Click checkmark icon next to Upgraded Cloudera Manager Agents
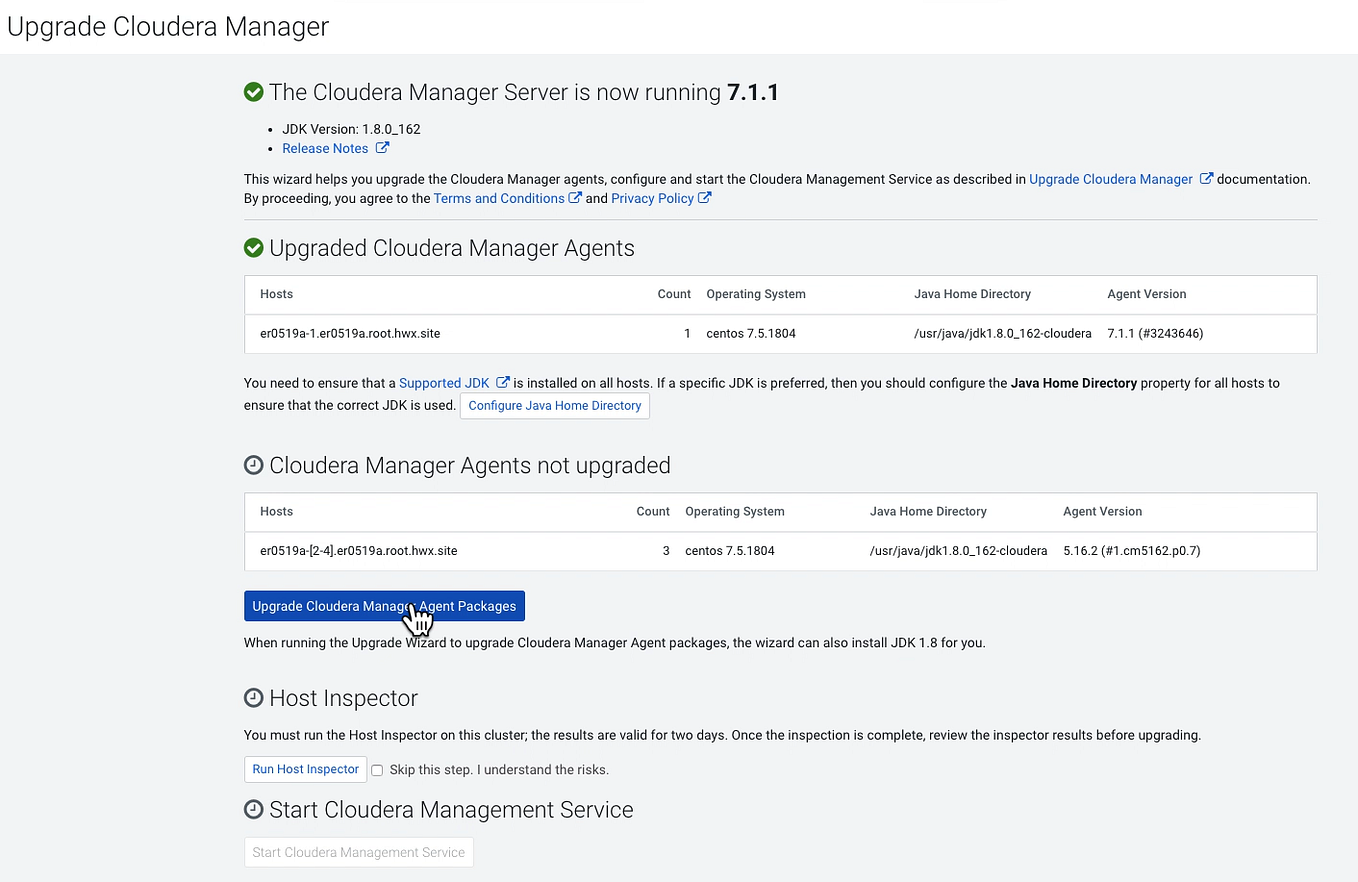 [254, 248]
